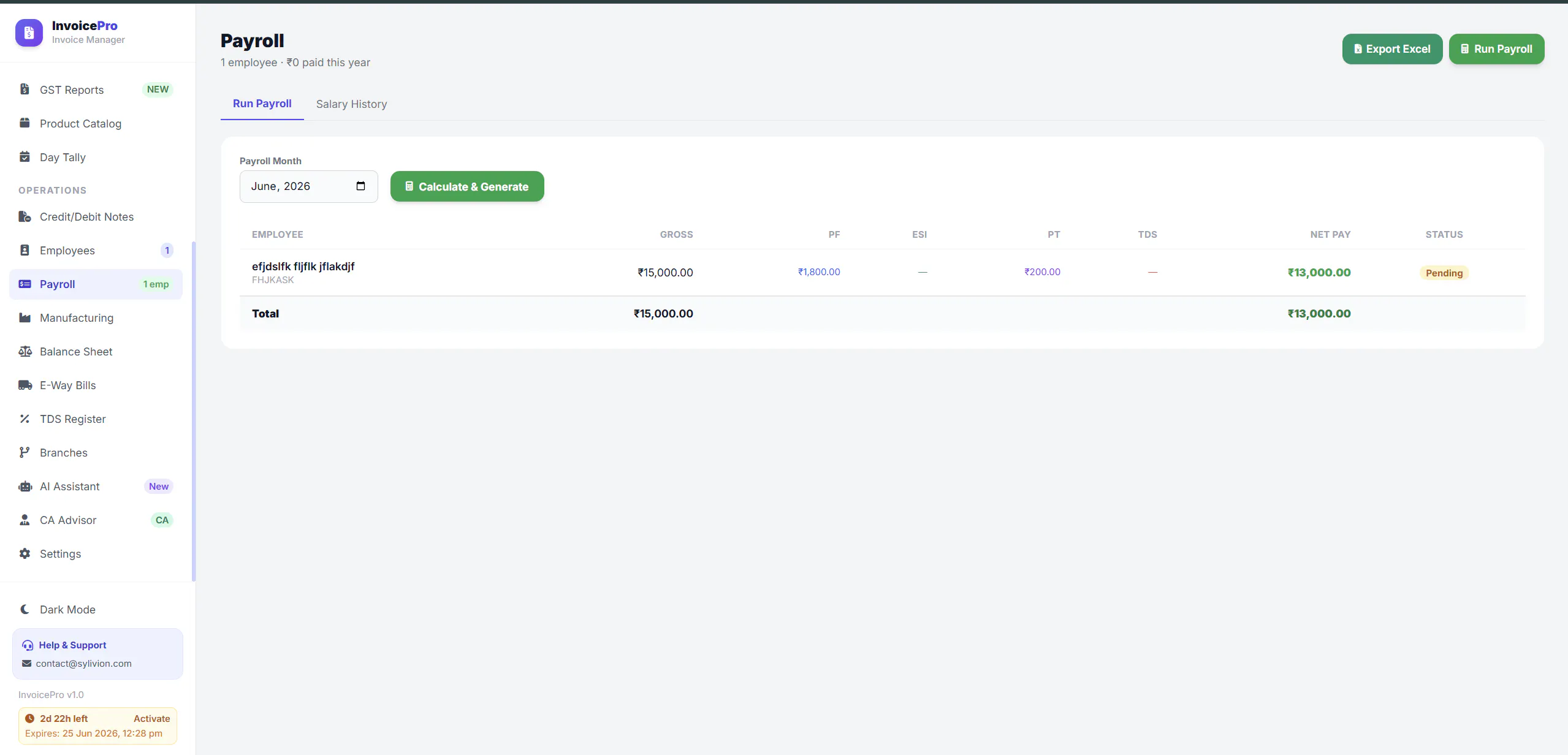The width and height of the screenshot is (1568, 755).
Task: Click the Total row gross ₹15,000.00
Action: click(663, 313)
